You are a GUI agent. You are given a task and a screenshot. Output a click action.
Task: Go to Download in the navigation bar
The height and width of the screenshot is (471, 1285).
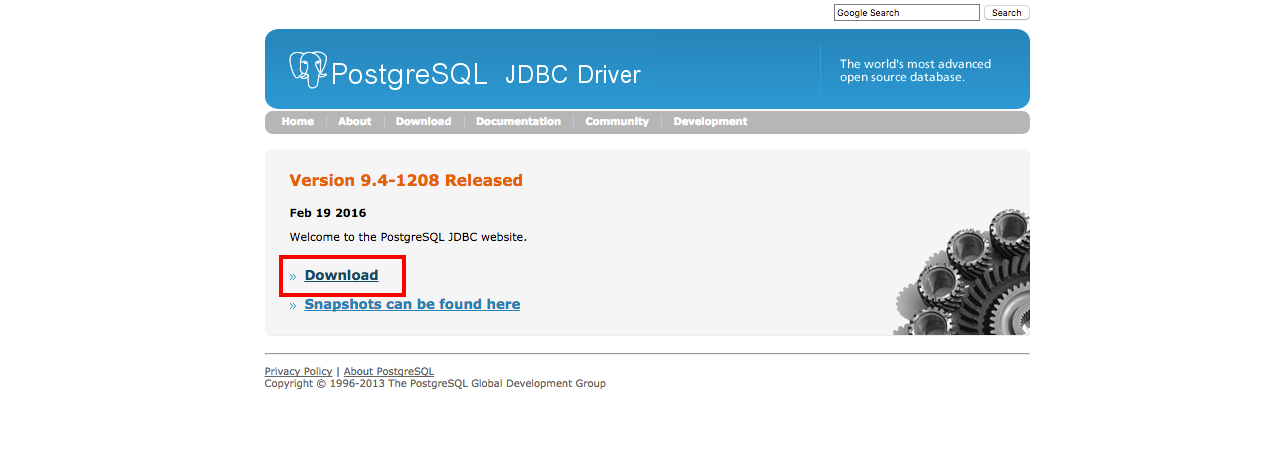(x=423, y=121)
